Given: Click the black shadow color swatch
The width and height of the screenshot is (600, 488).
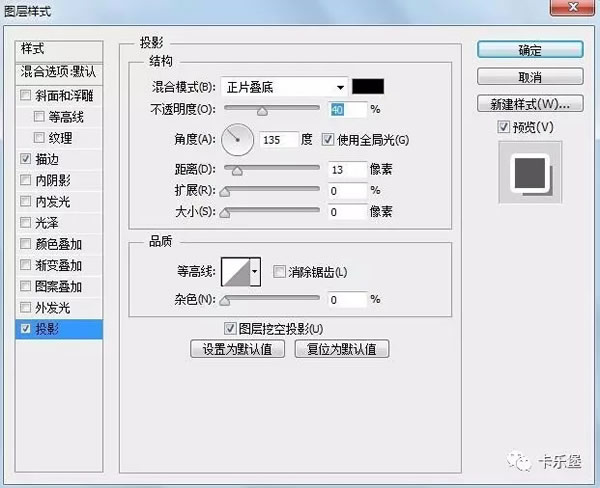Looking at the screenshot, I should coord(368,87).
